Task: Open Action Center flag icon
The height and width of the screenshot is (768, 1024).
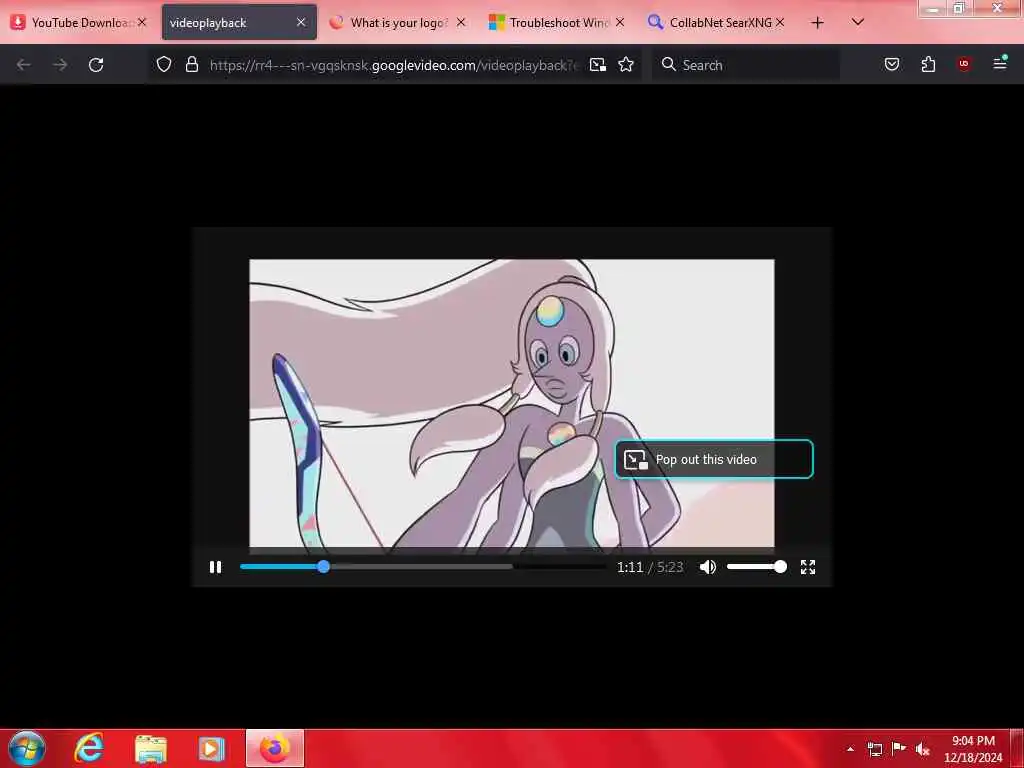Action: coord(899,748)
